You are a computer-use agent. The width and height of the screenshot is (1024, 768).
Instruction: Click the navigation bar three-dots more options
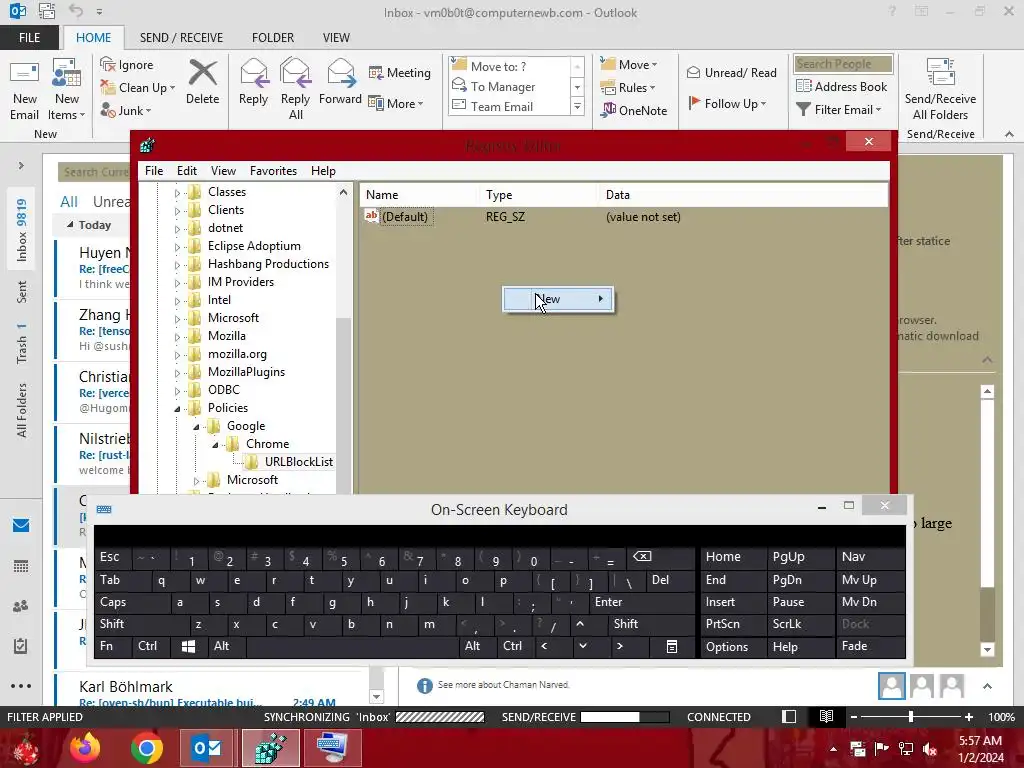click(21, 686)
